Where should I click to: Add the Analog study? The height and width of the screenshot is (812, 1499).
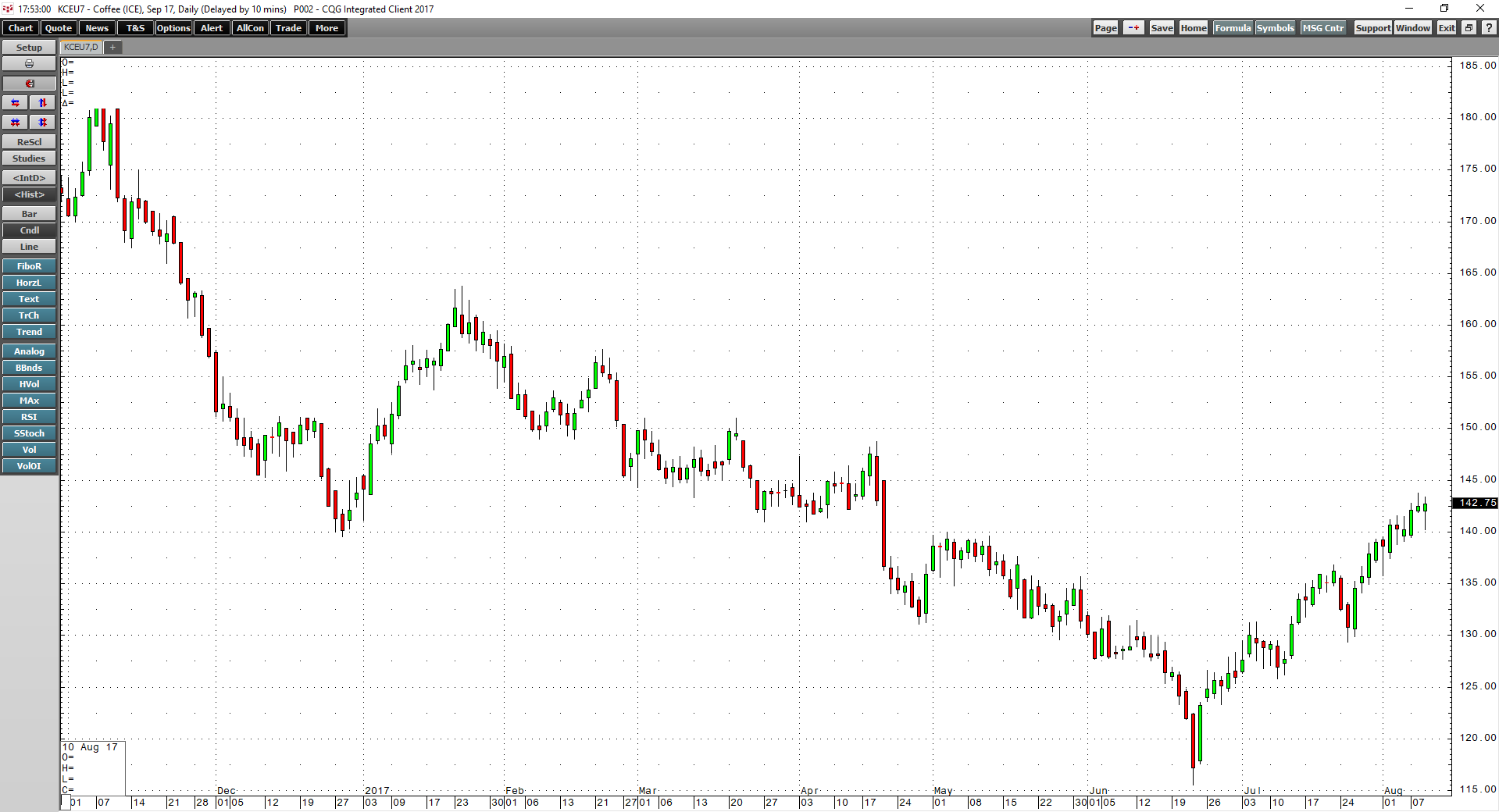click(29, 351)
